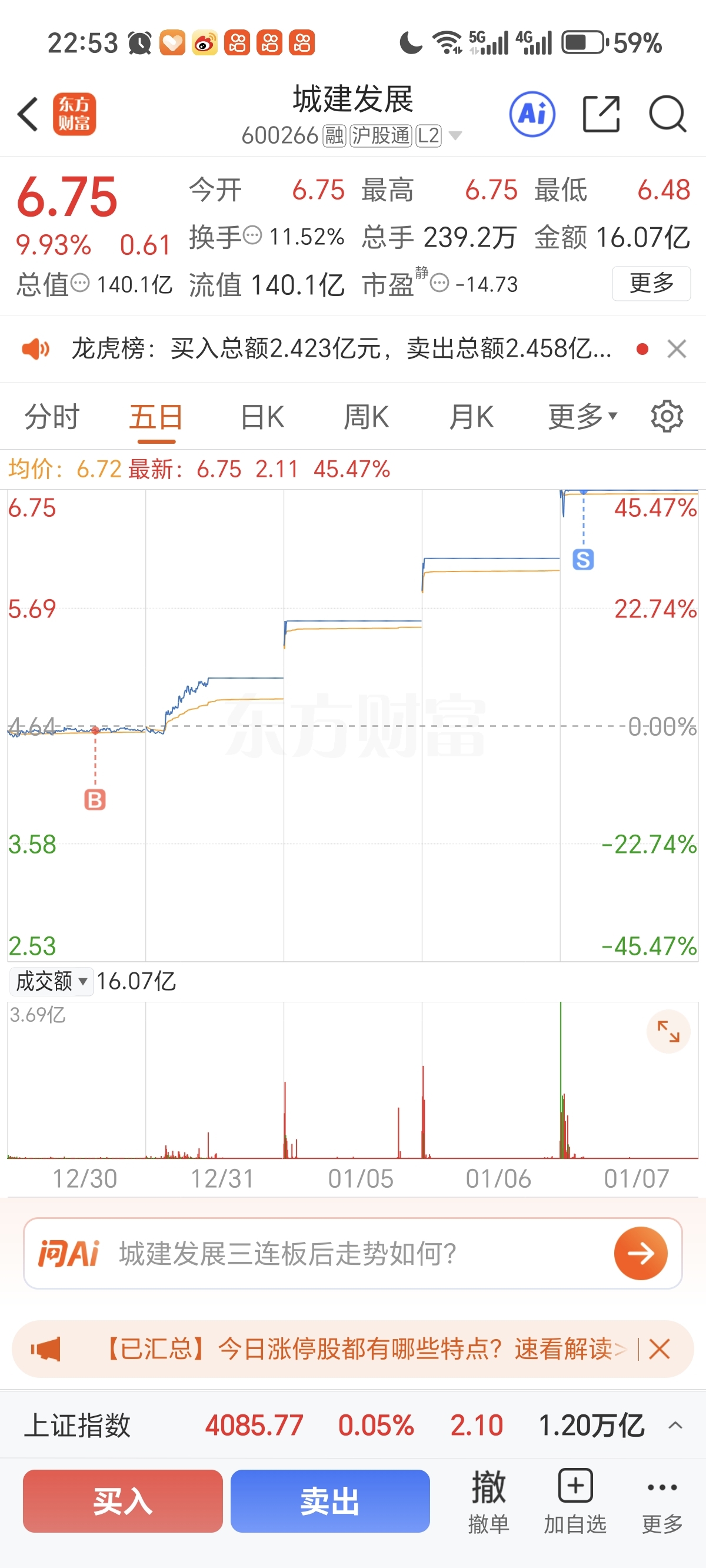Viewport: 706px width, 1568px height.
Task: Open stock code dropdown triangle
Action: [x=455, y=135]
